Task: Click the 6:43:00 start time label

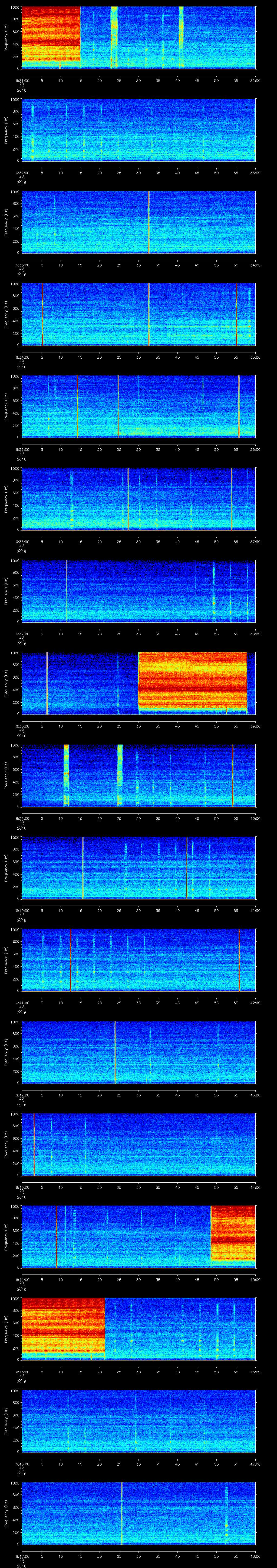Action: pos(22,1187)
